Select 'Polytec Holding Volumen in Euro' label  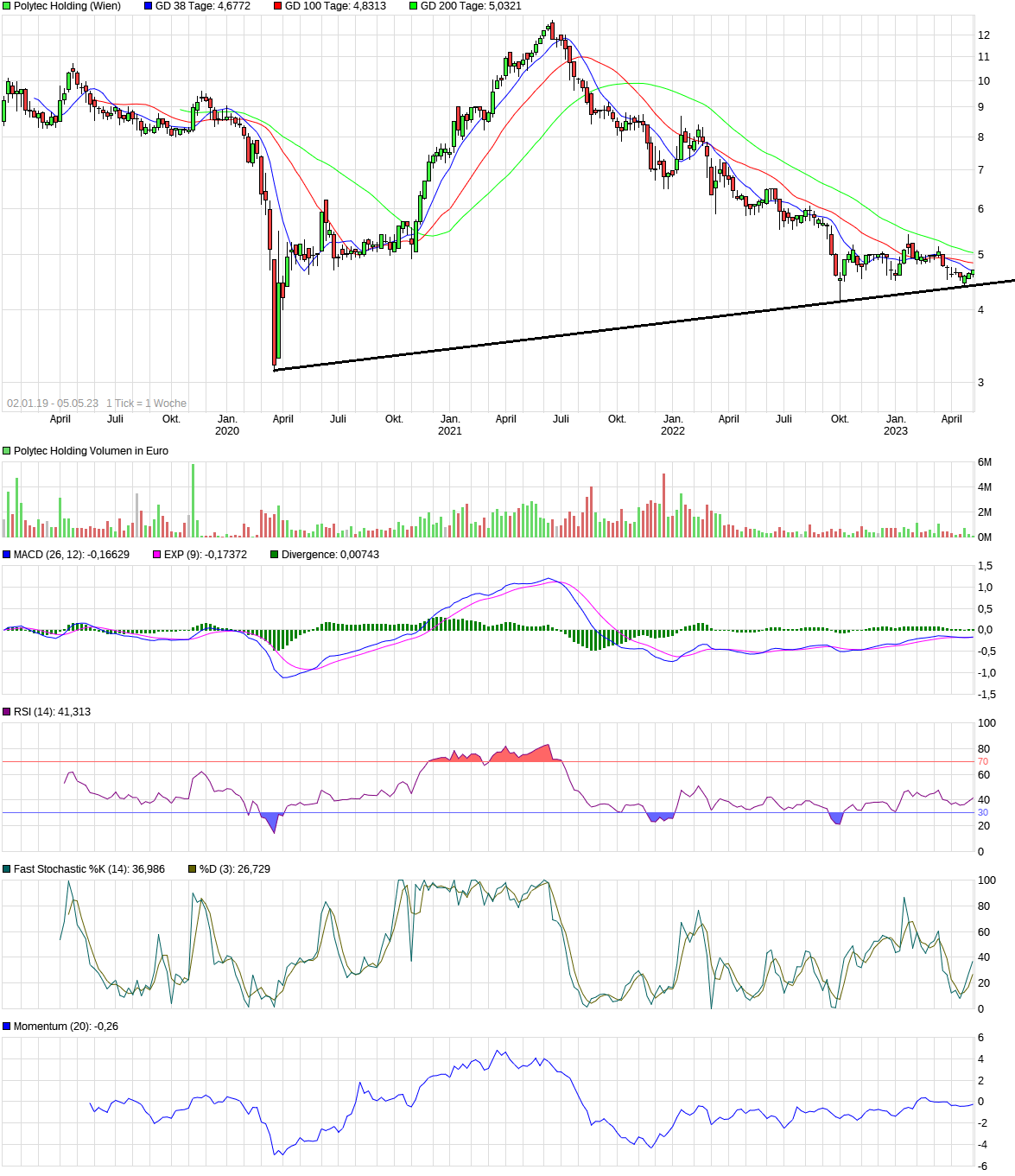coord(91,451)
